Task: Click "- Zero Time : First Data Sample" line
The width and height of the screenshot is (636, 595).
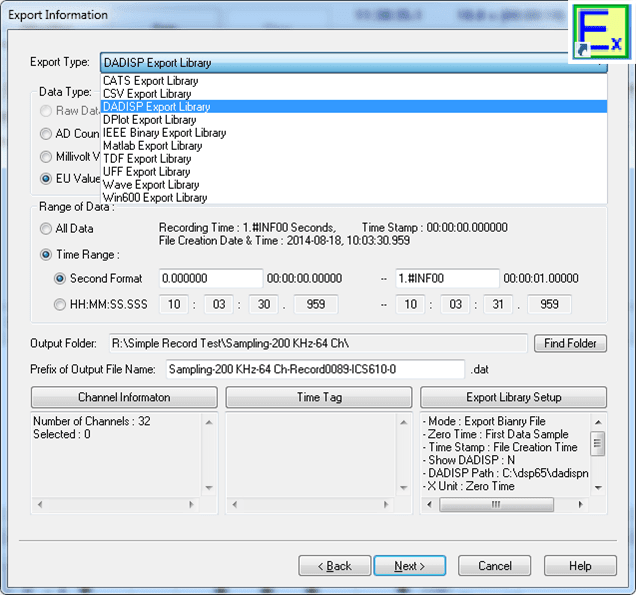Action: tap(496, 434)
